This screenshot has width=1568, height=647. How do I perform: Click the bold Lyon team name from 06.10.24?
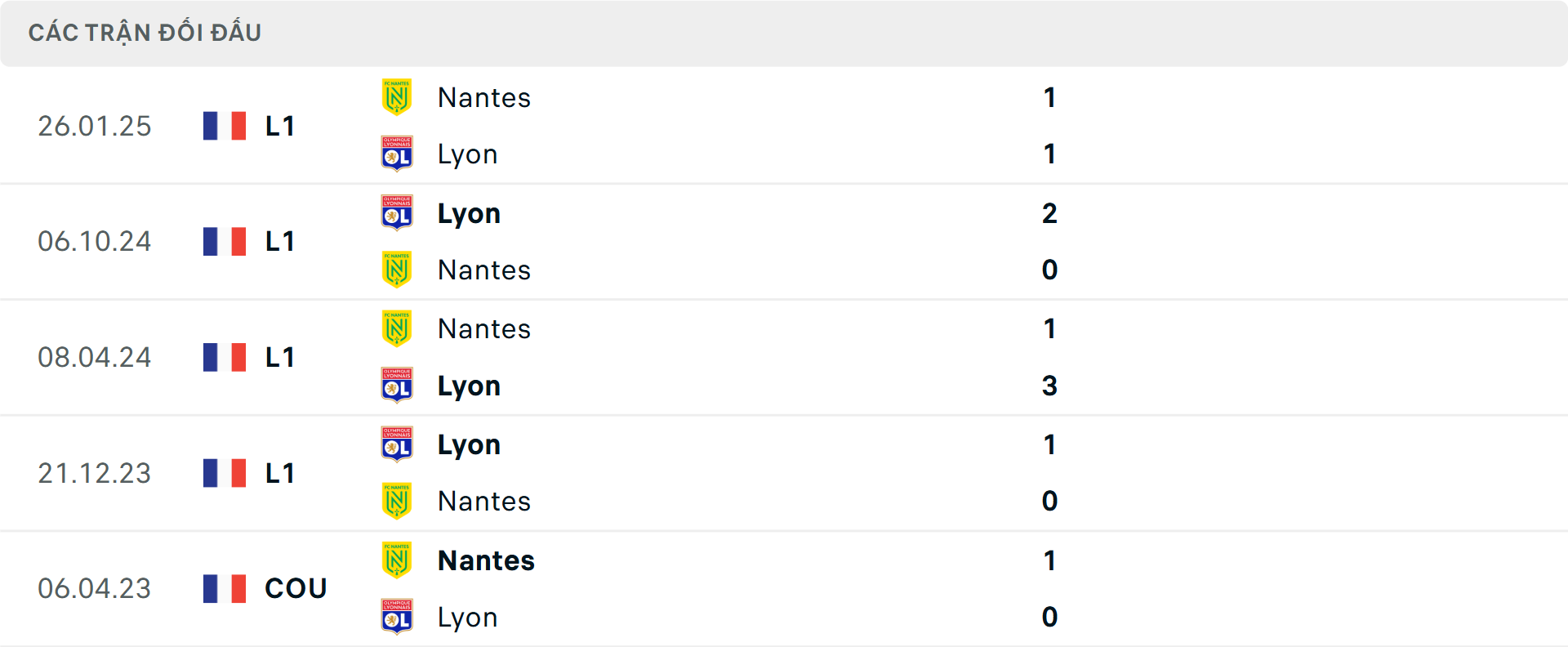click(469, 212)
